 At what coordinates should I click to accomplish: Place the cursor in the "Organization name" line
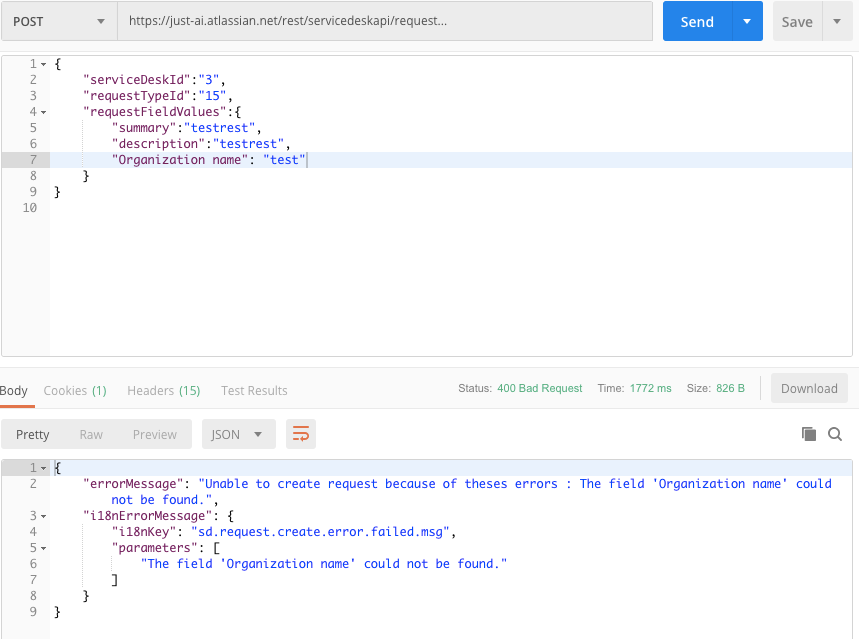[208, 160]
